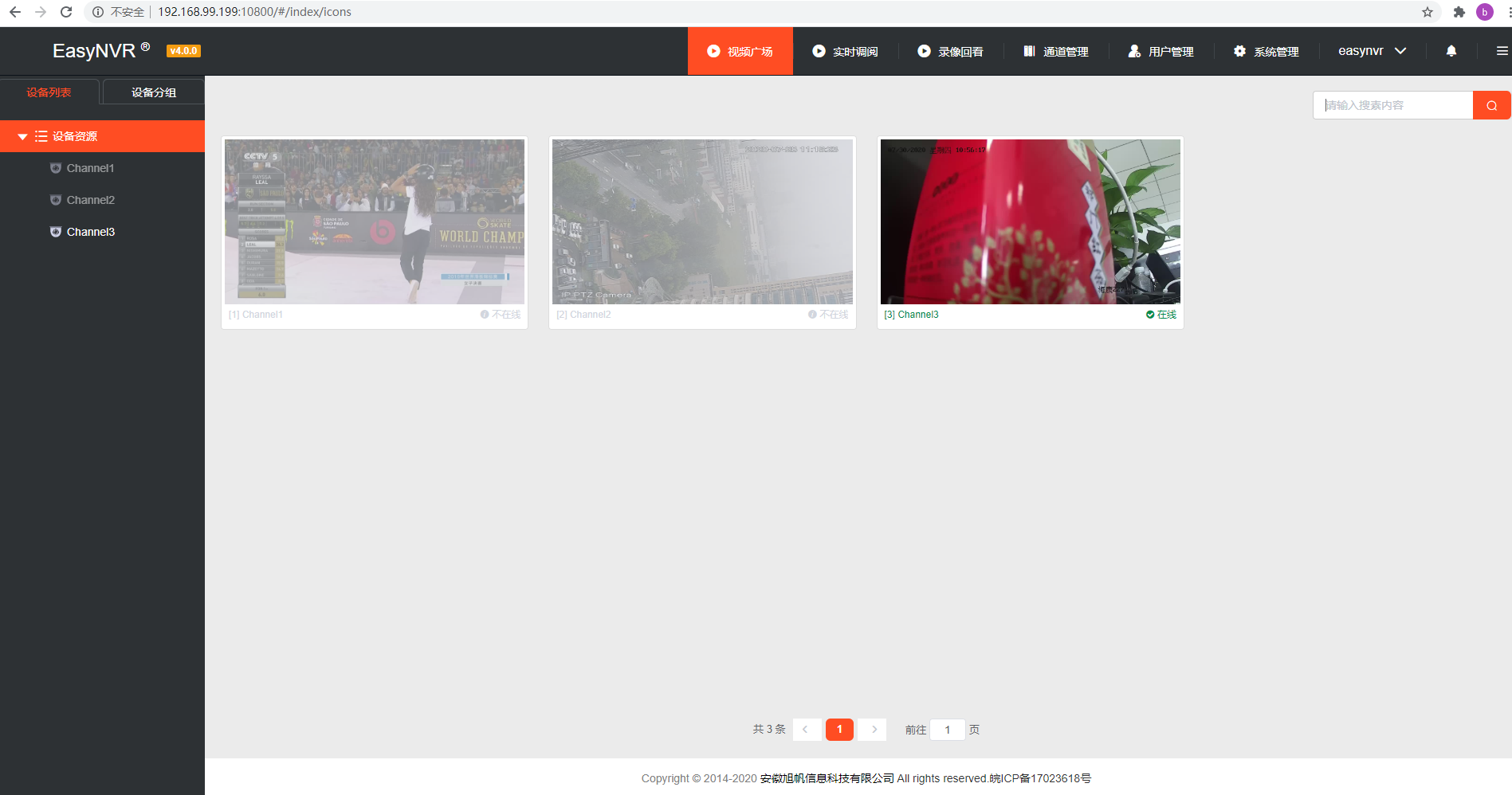The width and height of the screenshot is (1512, 795).
Task: Open the 通道管理 menu
Action: pyautogui.click(x=1056, y=51)
